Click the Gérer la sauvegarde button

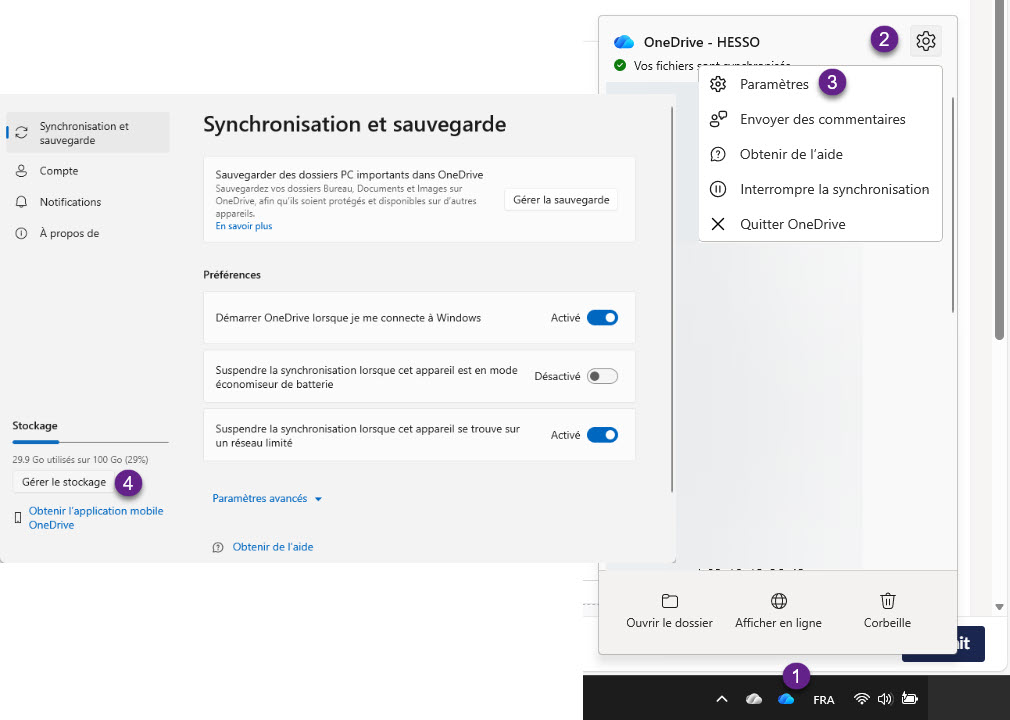pos(560,200)
